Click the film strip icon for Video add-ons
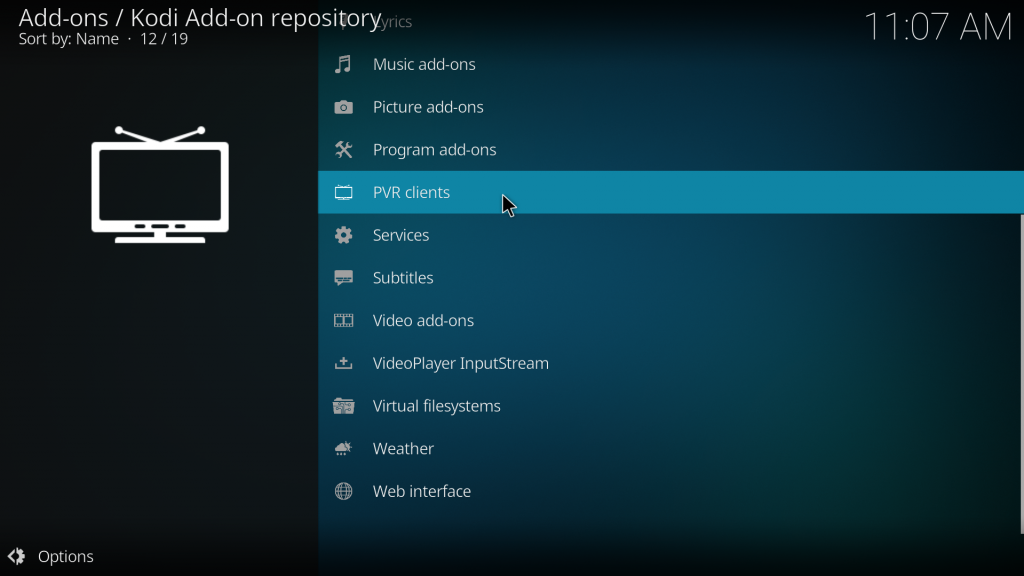 pos(344,321)
